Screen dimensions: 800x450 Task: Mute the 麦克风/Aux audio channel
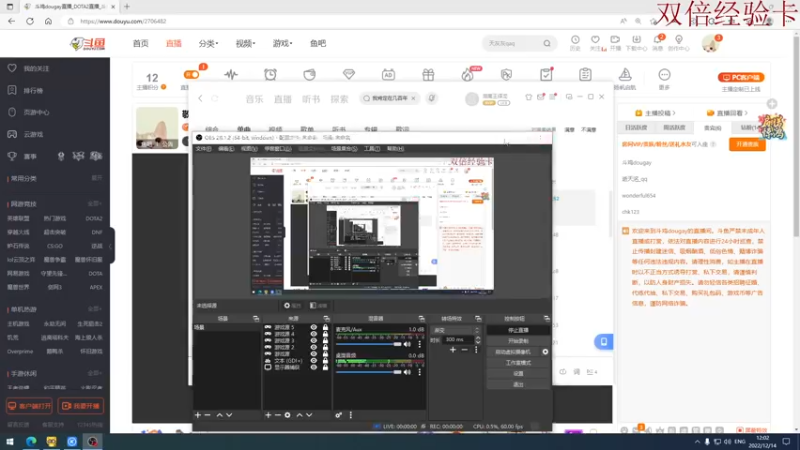click(x=407, y=344)
